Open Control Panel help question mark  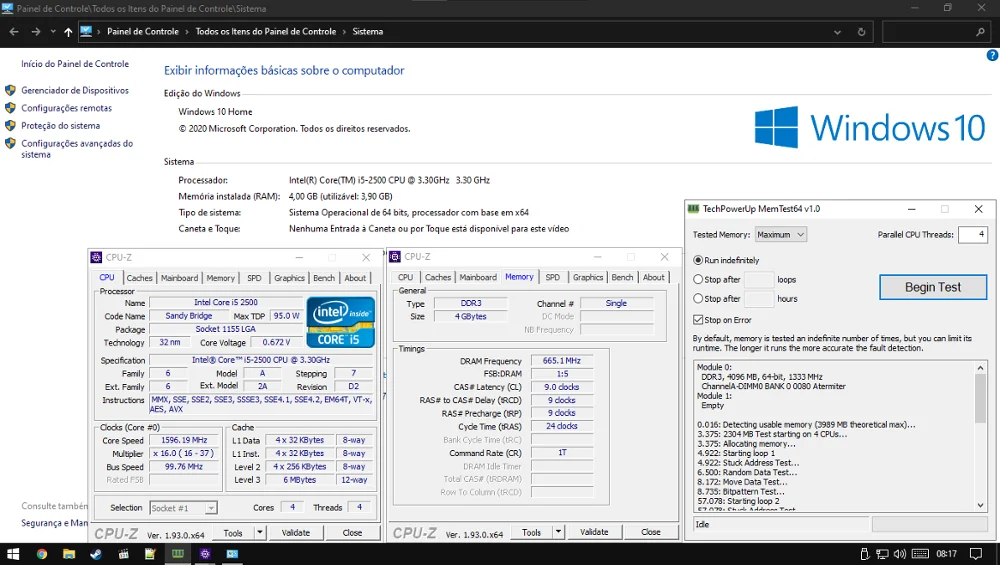coord(992,55)
